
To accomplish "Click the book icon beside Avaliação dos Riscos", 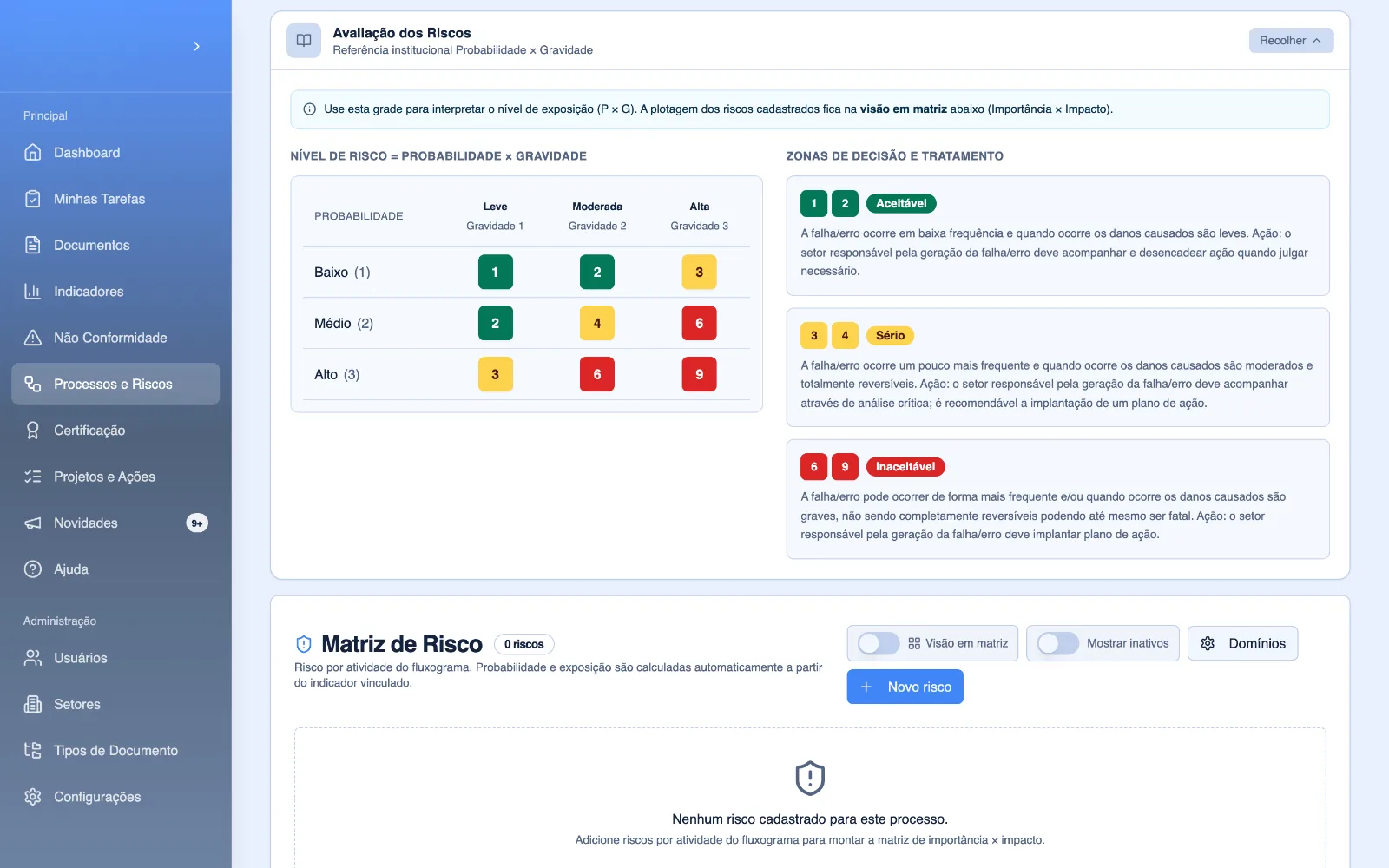I will tap(304, 41).
